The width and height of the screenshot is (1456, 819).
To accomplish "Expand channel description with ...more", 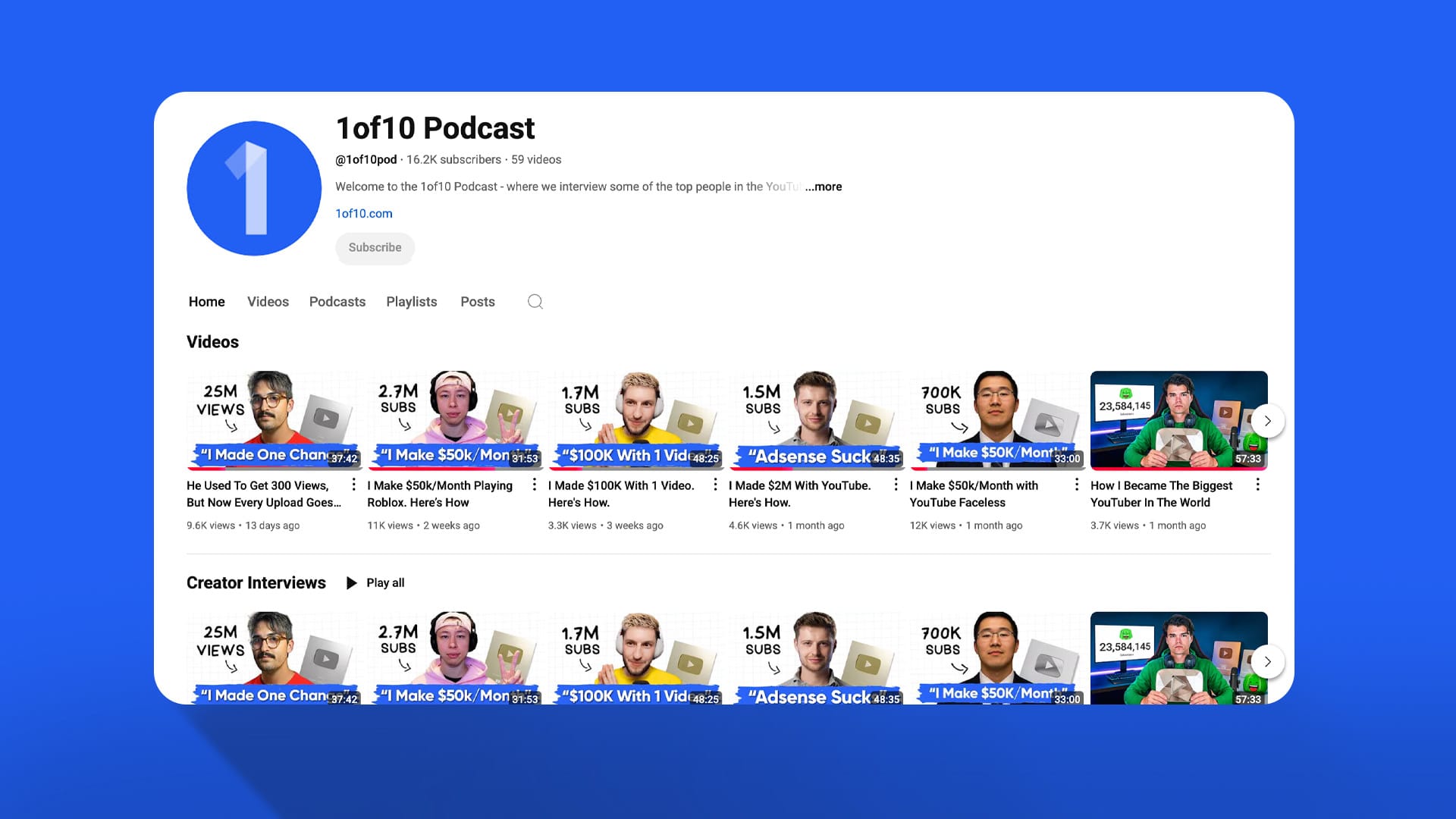I will (824, 187).
